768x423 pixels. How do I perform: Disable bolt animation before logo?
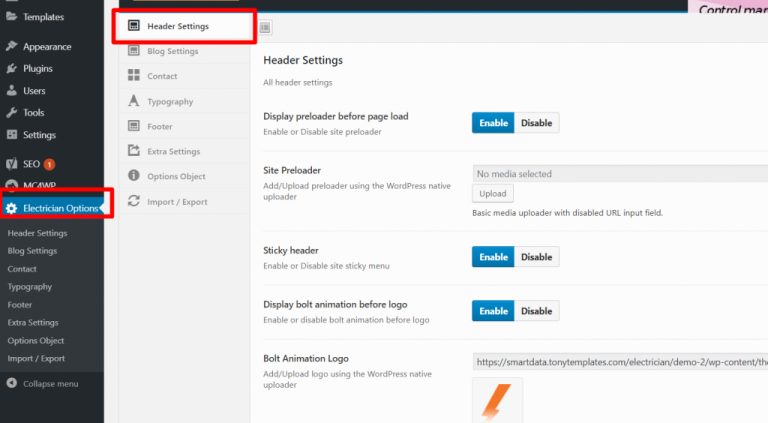(536, 311)
